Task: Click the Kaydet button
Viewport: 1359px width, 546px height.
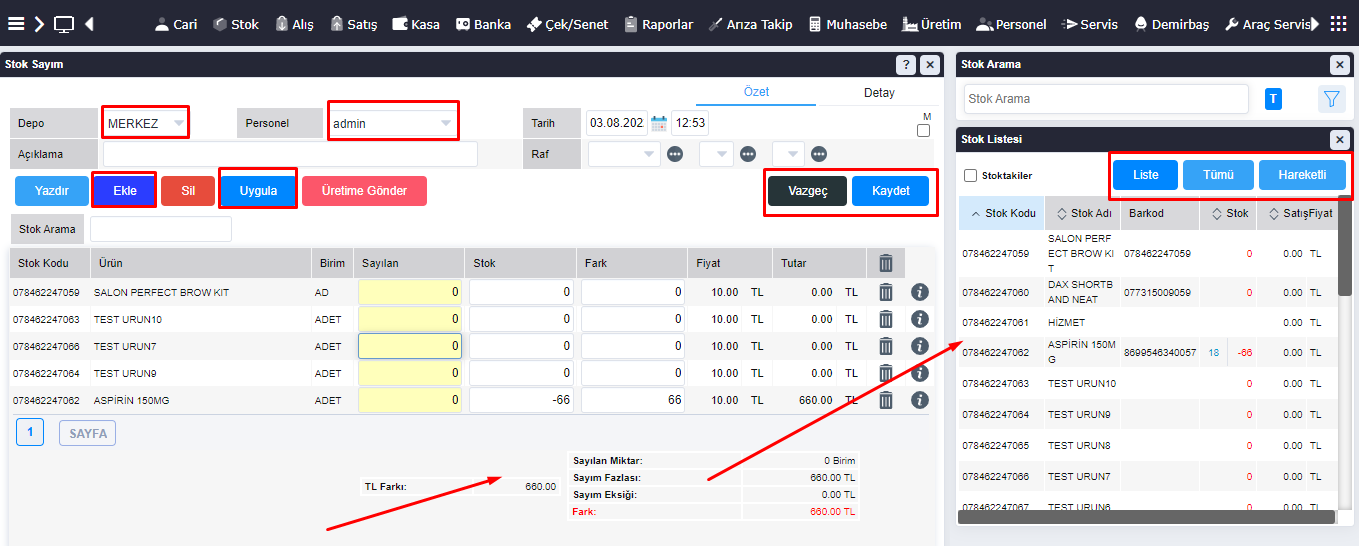Action: pos(890,191)
